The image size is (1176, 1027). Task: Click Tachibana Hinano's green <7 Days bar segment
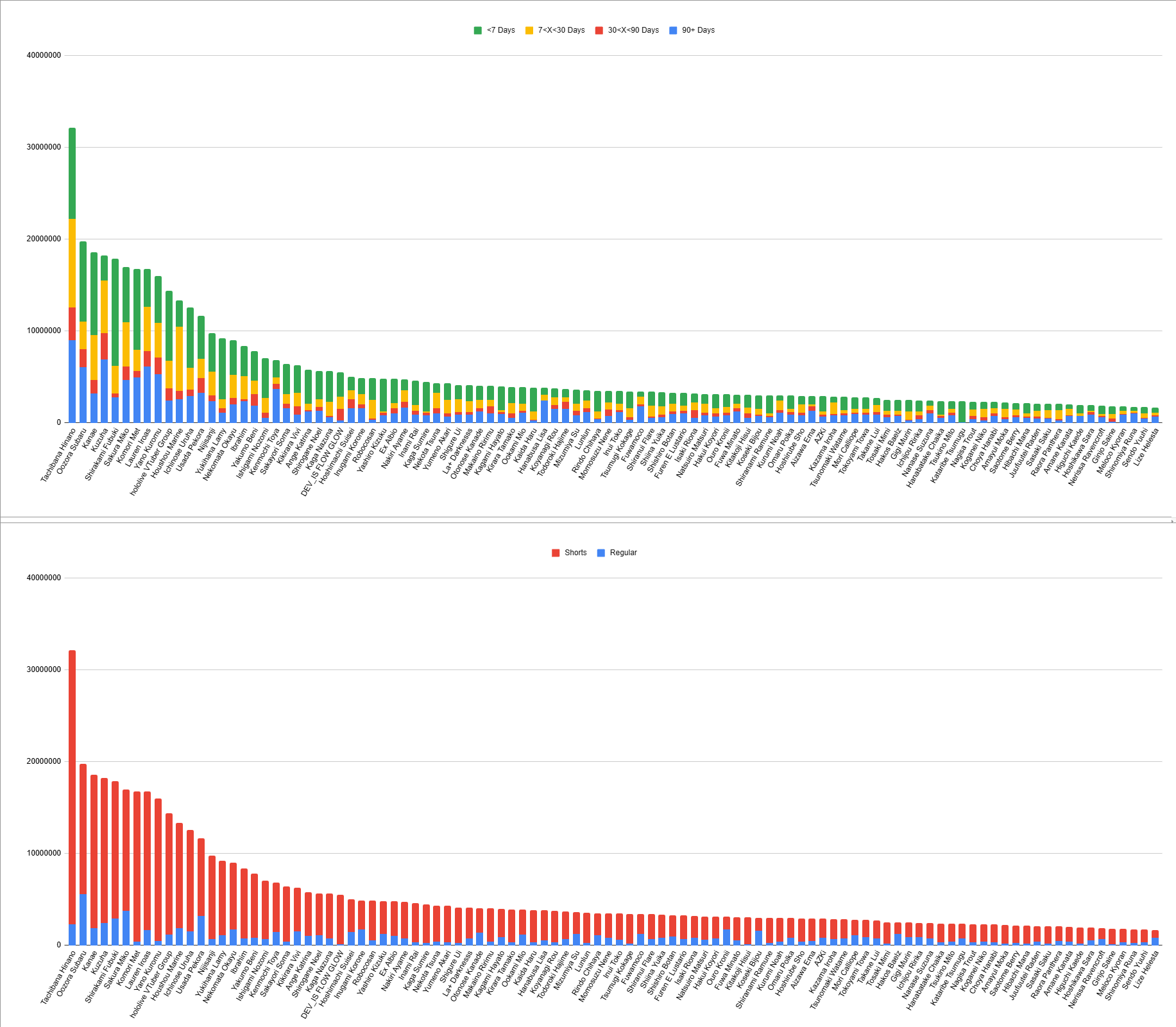point(72,173)
